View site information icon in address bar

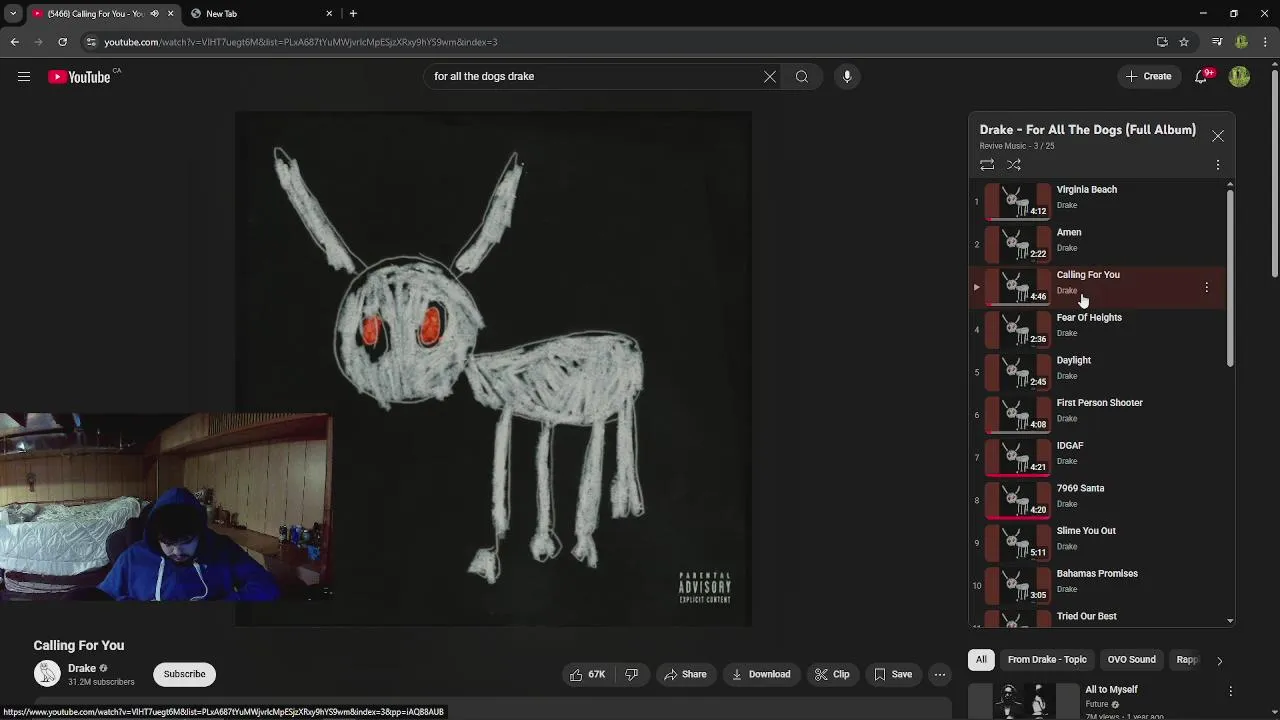coord(91,42)
